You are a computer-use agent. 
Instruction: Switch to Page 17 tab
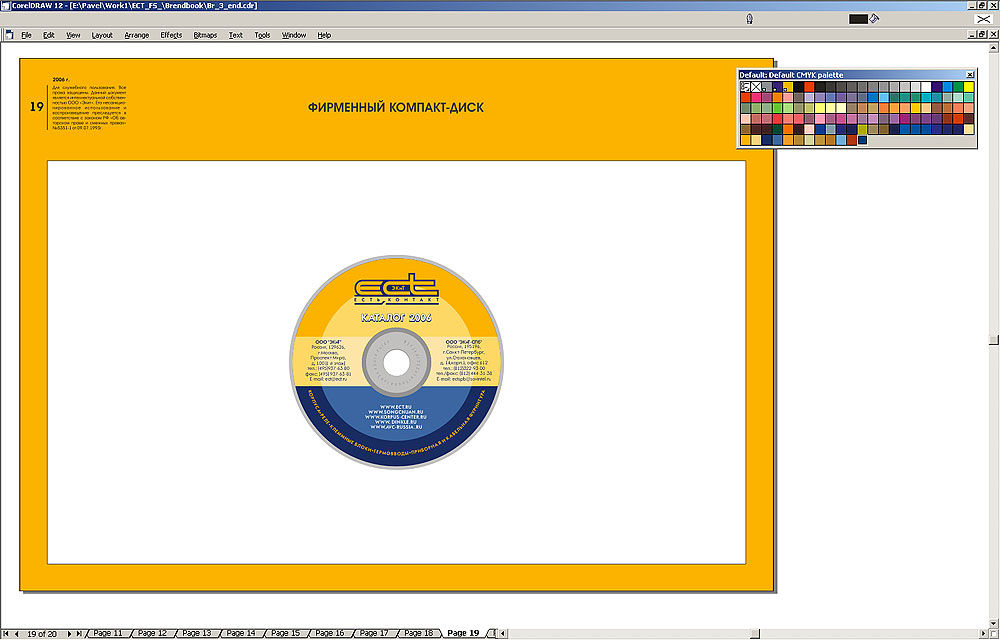(374, 633)
